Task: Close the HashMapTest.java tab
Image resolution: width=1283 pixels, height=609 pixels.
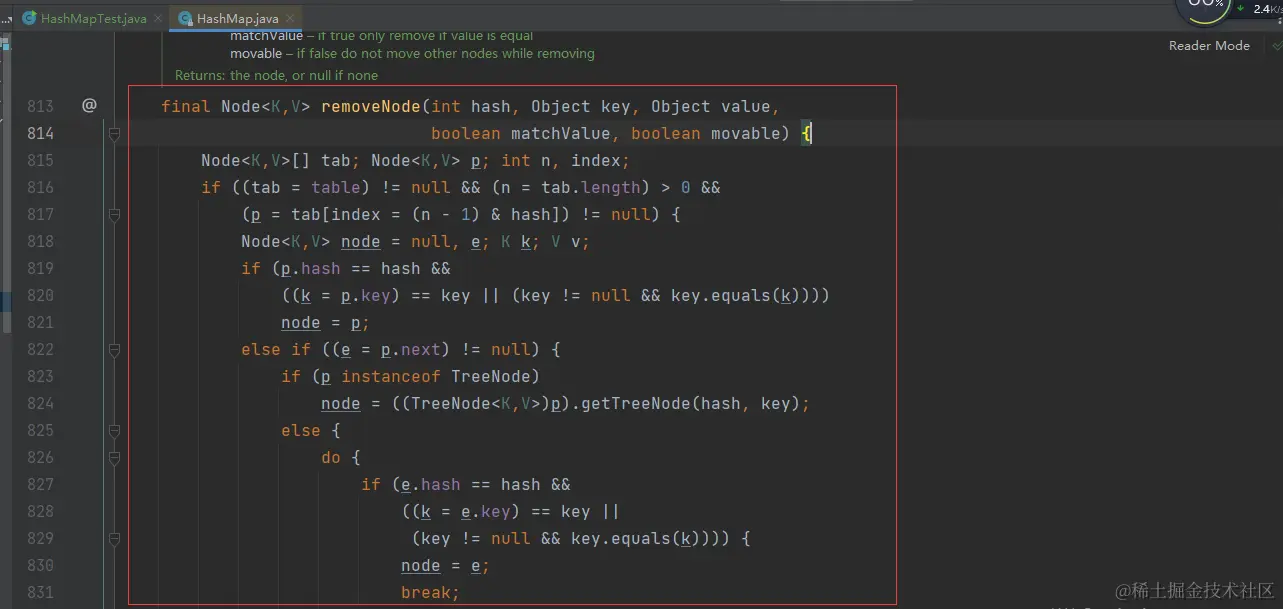Action: click(158, 19)
